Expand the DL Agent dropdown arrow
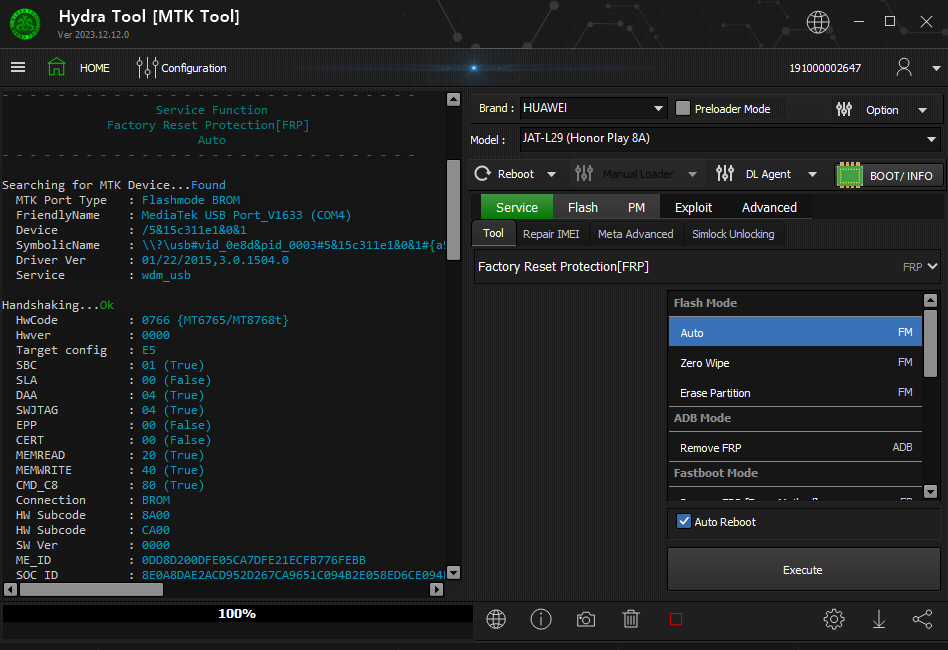The width and height of the screenshot is (948, 650). [813, 174]
